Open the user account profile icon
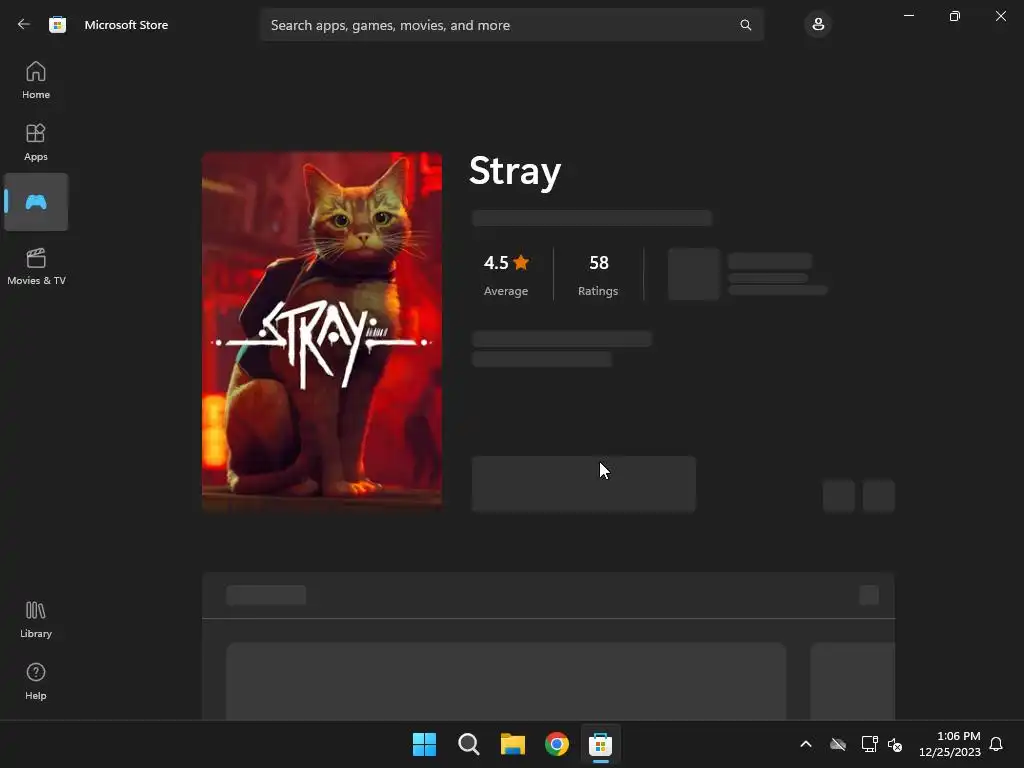Screen dimensions: 1024x768 818,24
